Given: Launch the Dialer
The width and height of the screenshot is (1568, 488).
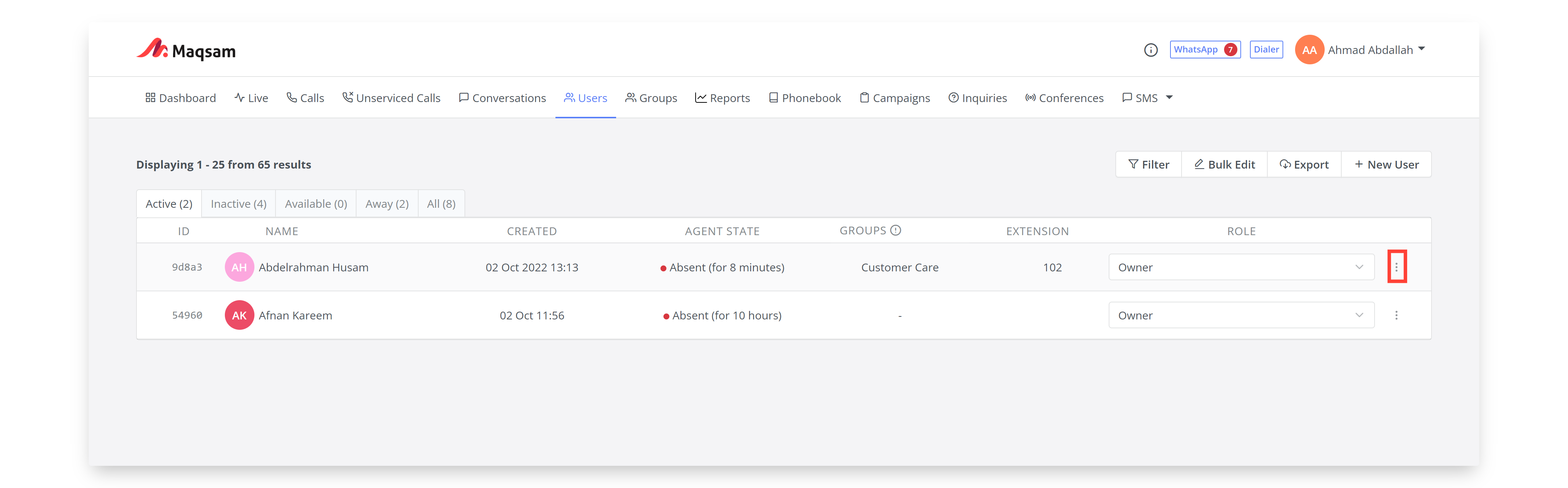Looking at the screenshot, I should coord(1266,50).
